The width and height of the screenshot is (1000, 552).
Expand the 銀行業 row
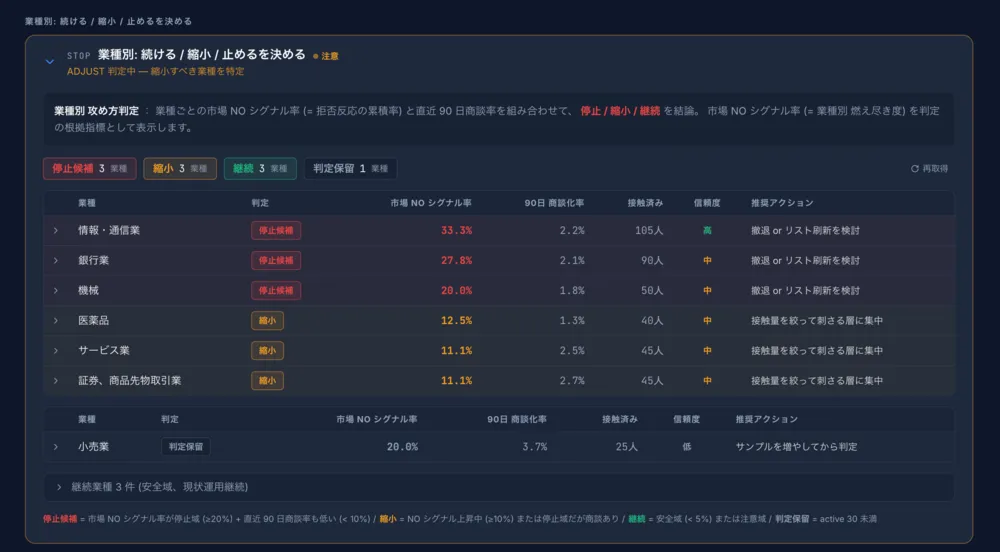(55, 261)
